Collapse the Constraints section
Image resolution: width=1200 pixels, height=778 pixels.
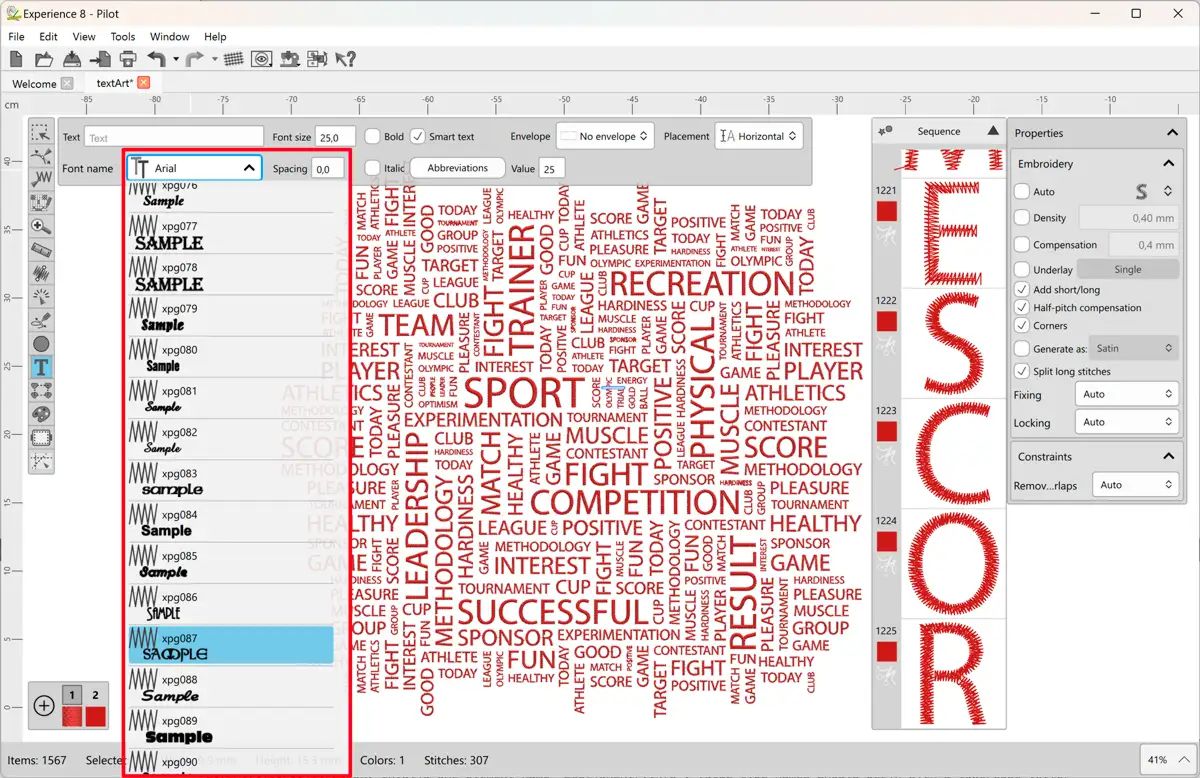[1167, 456]
